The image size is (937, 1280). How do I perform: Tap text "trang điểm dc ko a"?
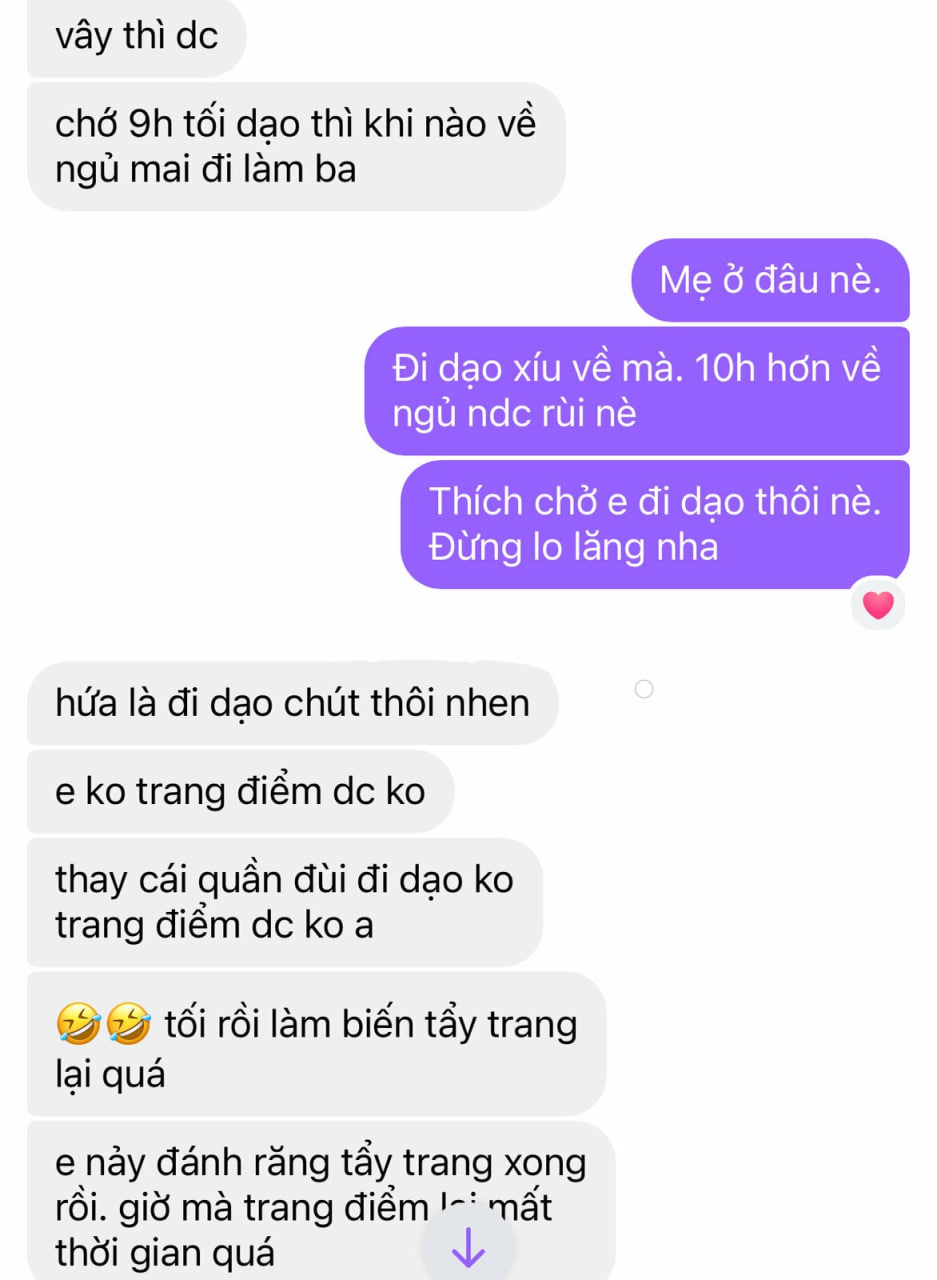[x=214, y=925]
